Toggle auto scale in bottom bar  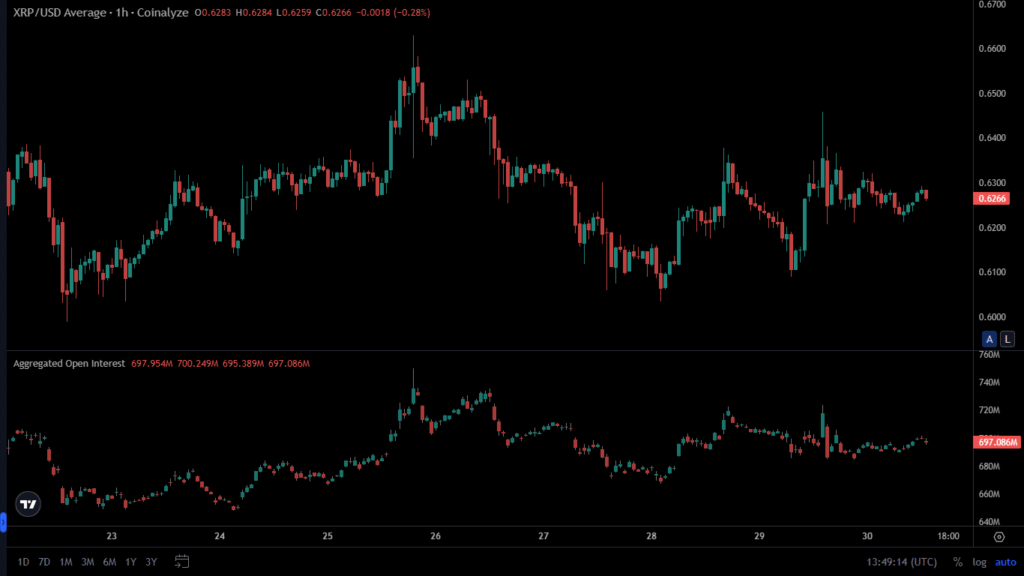click(x=1005, y=562)
